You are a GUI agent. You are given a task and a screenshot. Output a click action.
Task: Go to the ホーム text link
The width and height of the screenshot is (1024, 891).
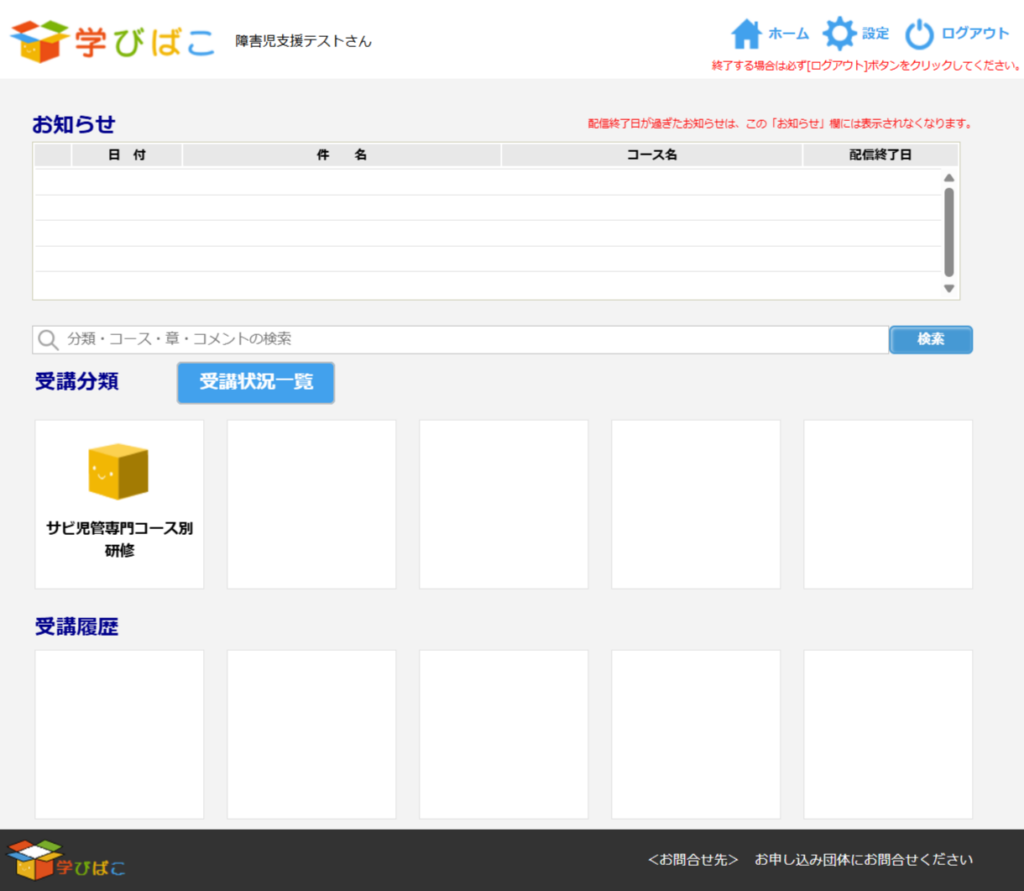pos(788,34)
